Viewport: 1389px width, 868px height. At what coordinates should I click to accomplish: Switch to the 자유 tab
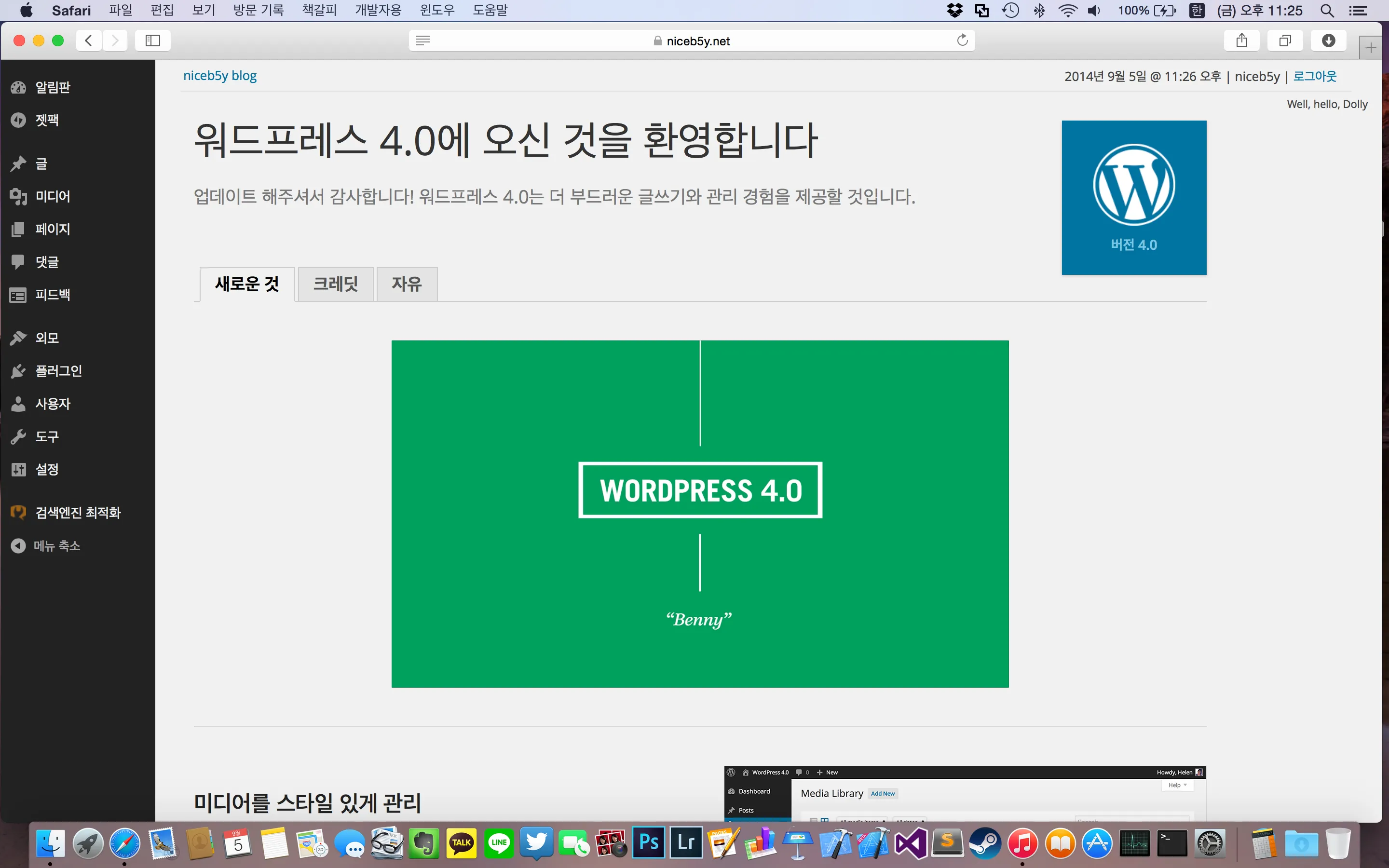407,284
